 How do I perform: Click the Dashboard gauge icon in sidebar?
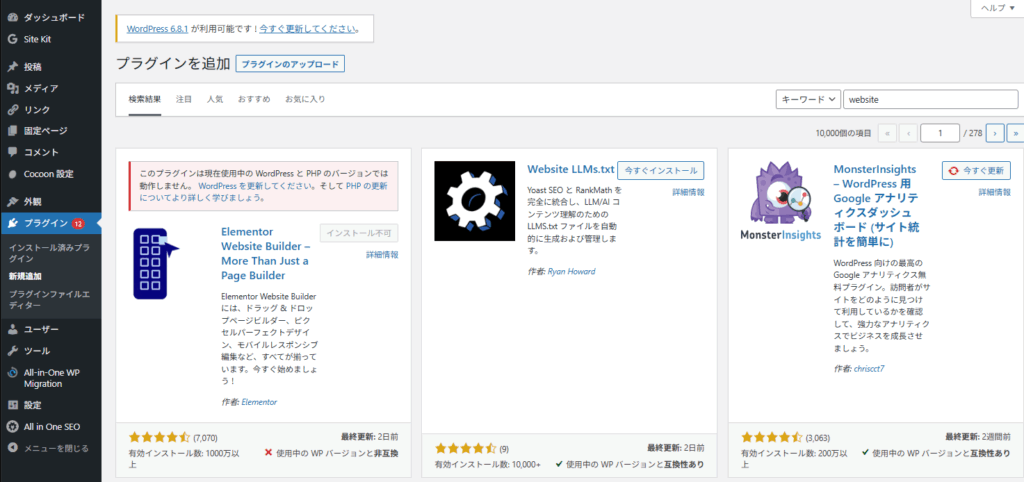pos(12,18)
